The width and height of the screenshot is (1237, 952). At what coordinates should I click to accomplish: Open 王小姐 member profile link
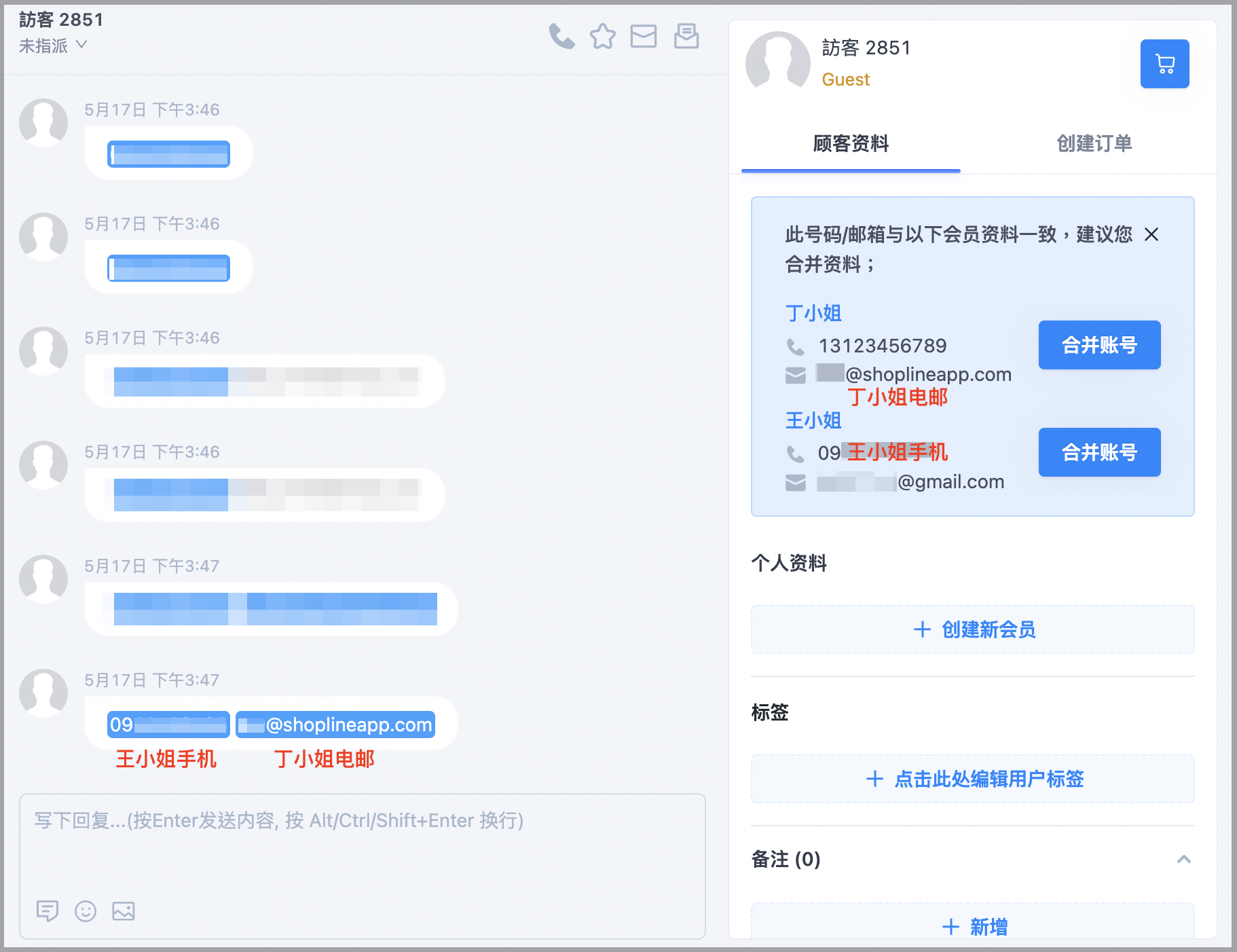click(x=813, y=420)
